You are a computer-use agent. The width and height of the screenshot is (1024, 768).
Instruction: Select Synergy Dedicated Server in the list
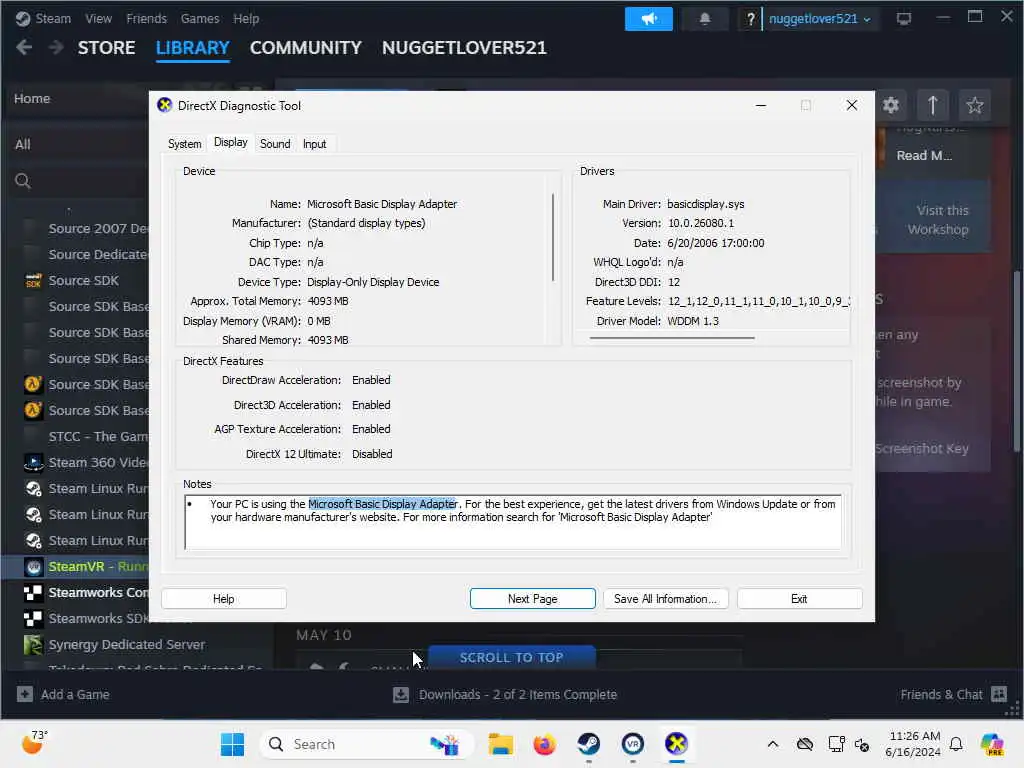tap(127, 645)
